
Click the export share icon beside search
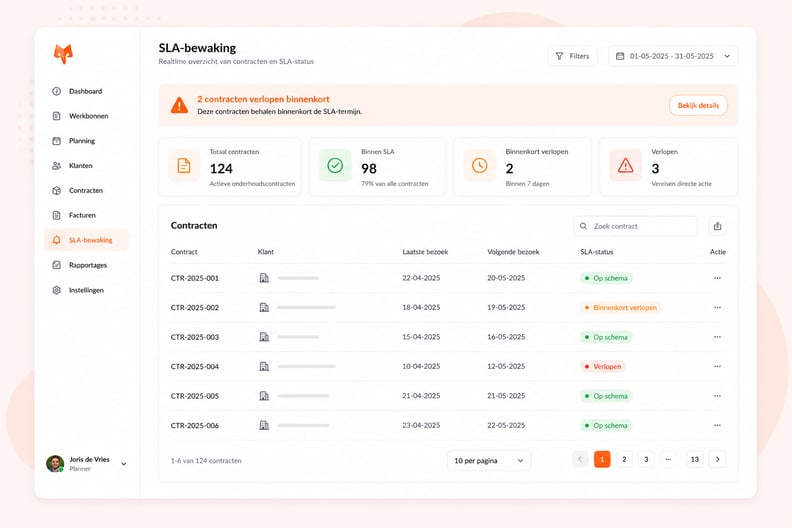pyautogui.click(x=717, y=226)
